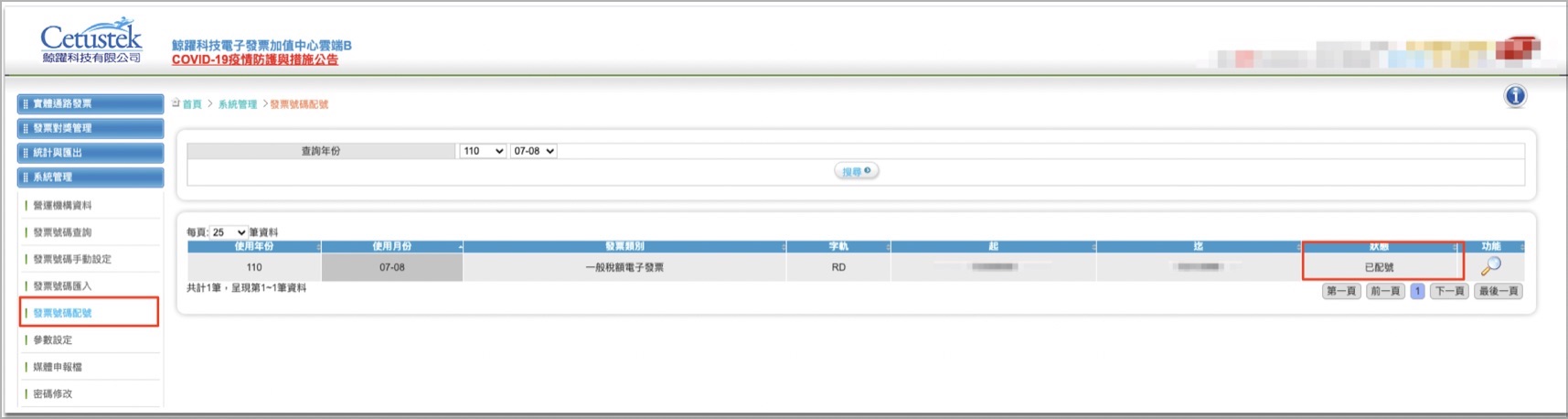1568x419 pixels.
Task: Sort by the 發票類別 column header
Action: point(624,246)
